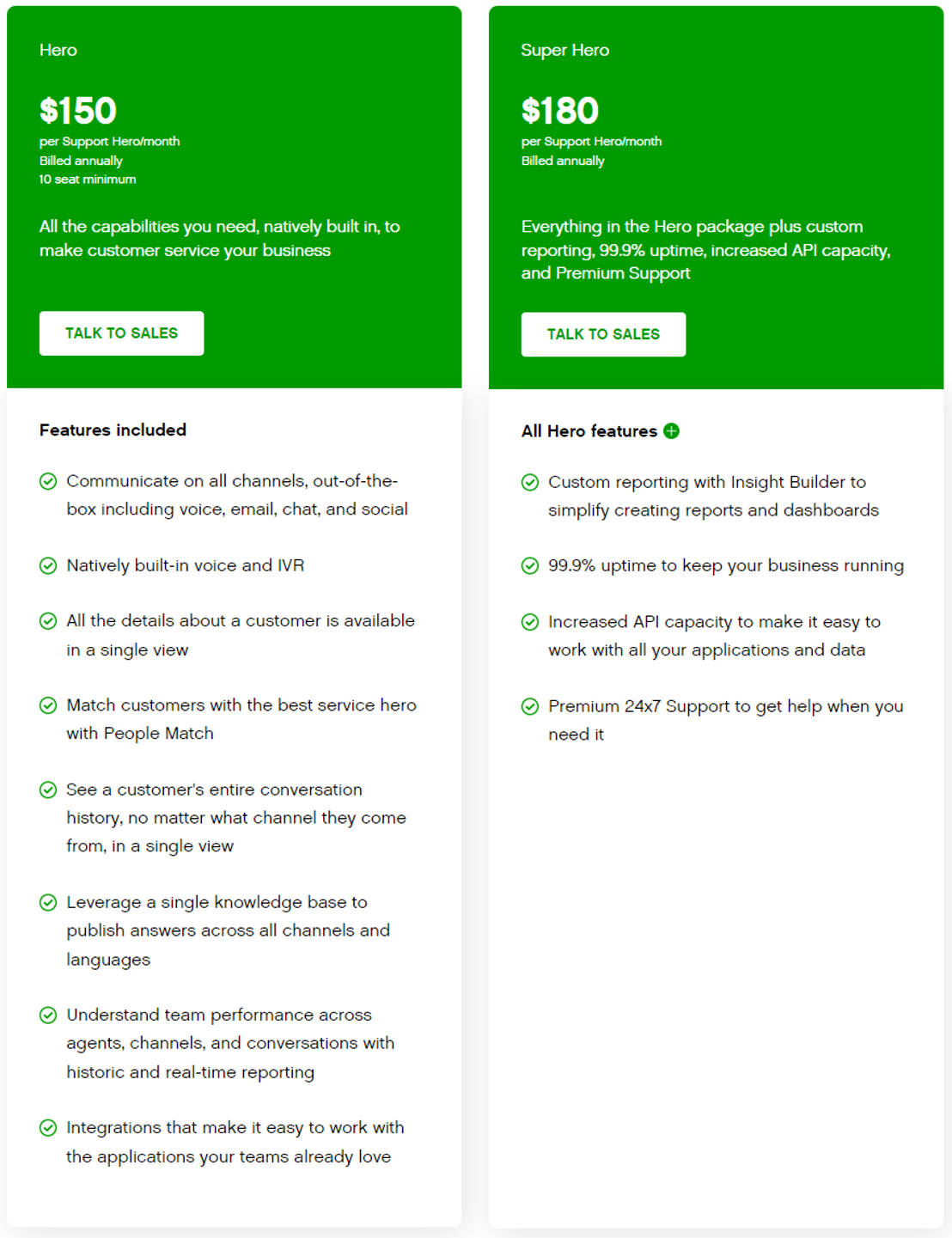This screenshot has width=952, height=1238.
Task: Click the checkmark next to the Integrations feature
Action: click(47, 1127)
